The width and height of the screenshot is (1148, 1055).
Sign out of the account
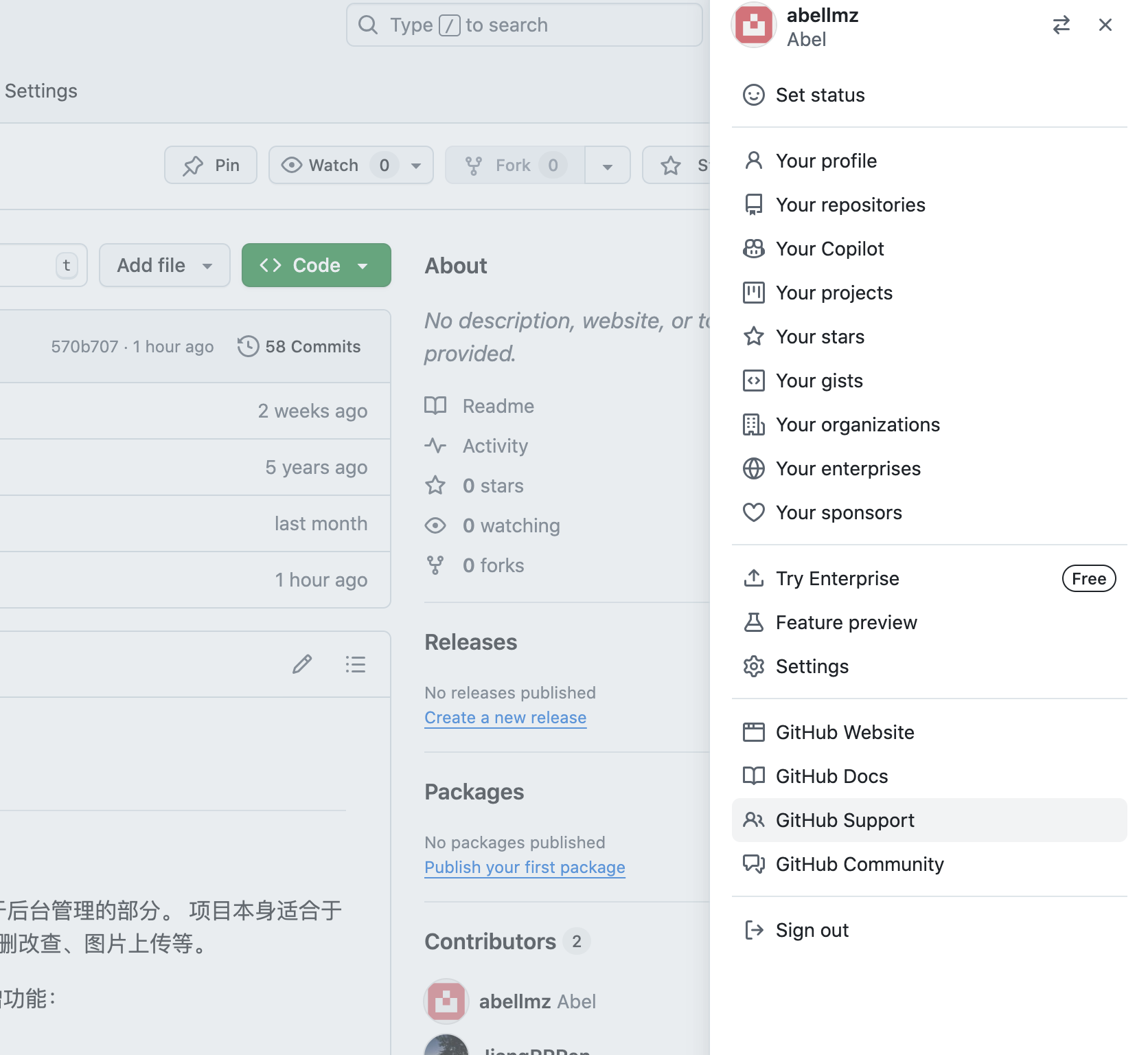(929, 930)
